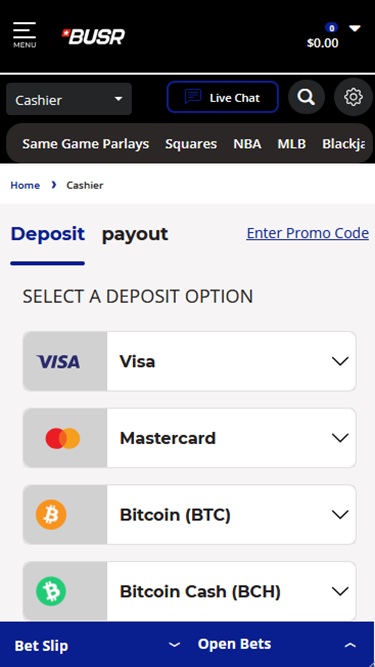The height and width of the screenshot is (667, 375).
Task: Expand the Mastercard deposit option
Action: (189, 438)
